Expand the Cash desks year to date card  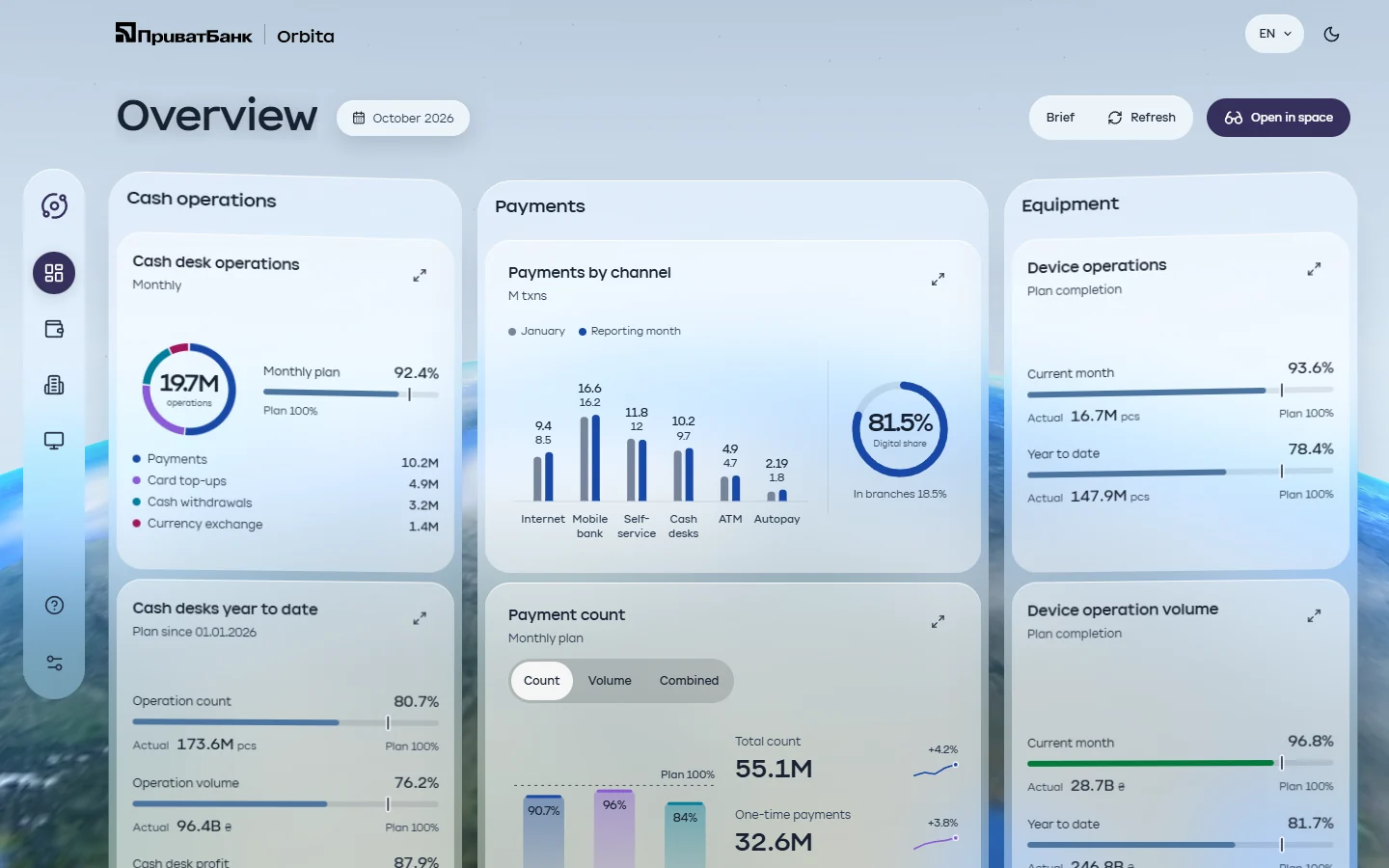pos(420,618)
